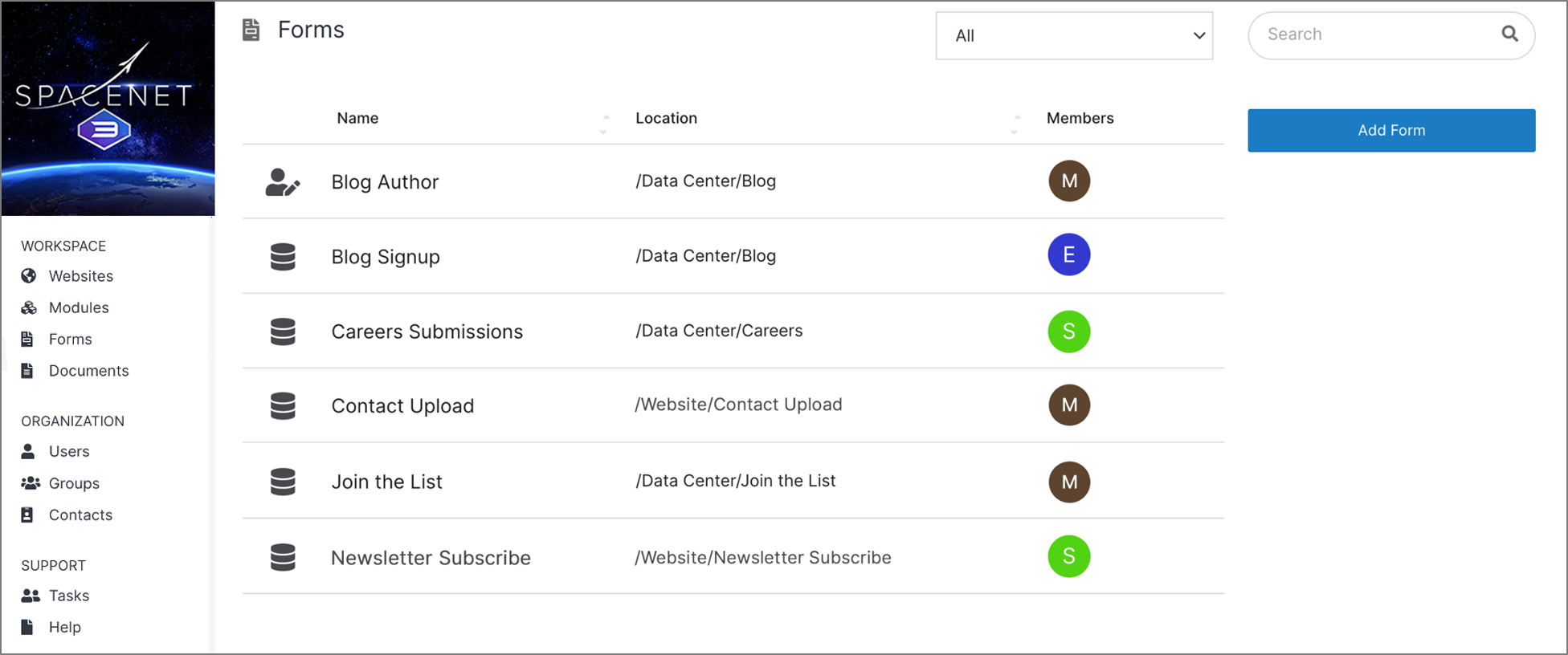The image size is (1568, 655).
Task: Click Blog Author's /Data Center/Blog location
Action: pos(705,181)
